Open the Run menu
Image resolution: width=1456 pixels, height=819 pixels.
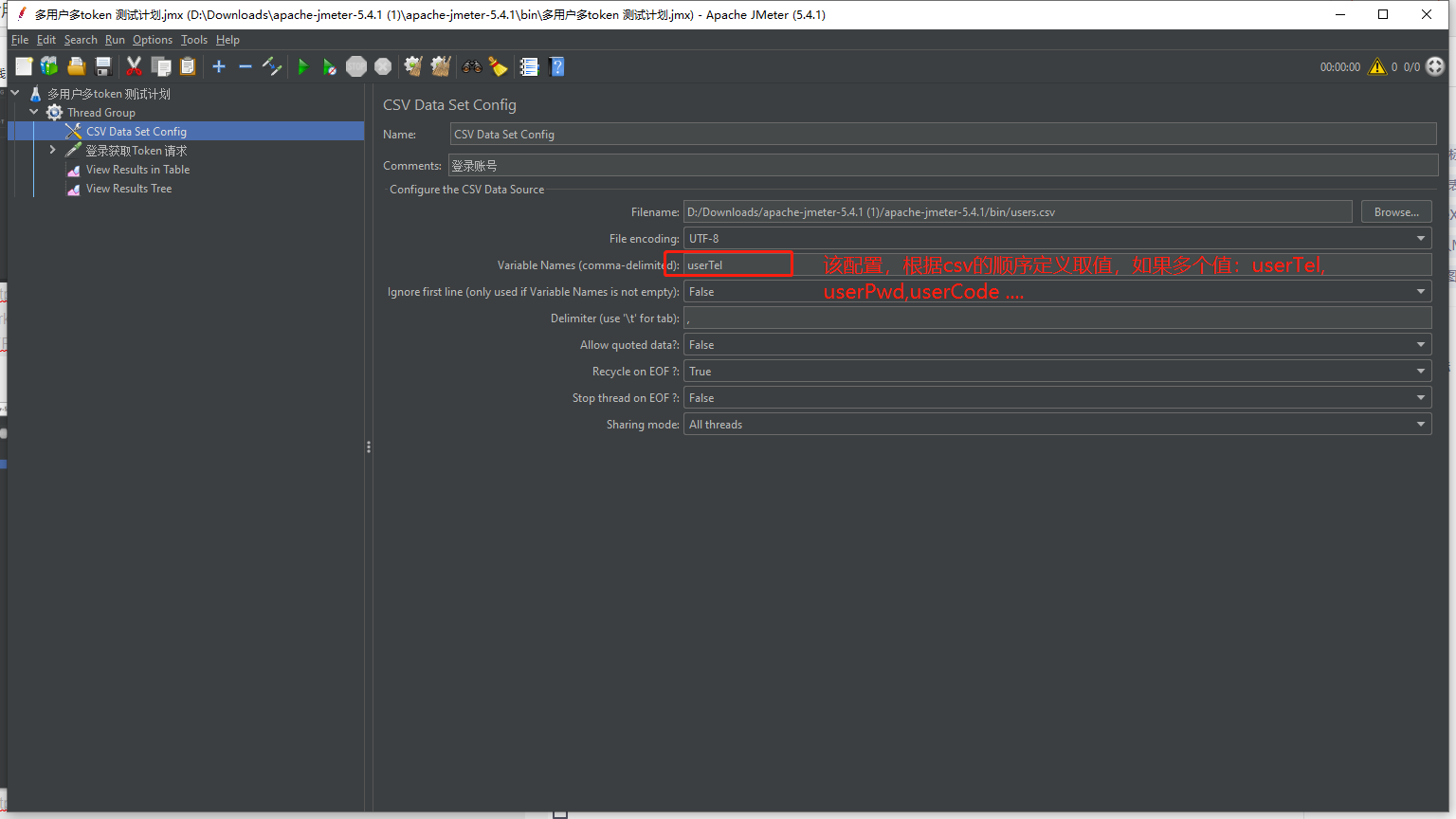[x=115, y=40]
